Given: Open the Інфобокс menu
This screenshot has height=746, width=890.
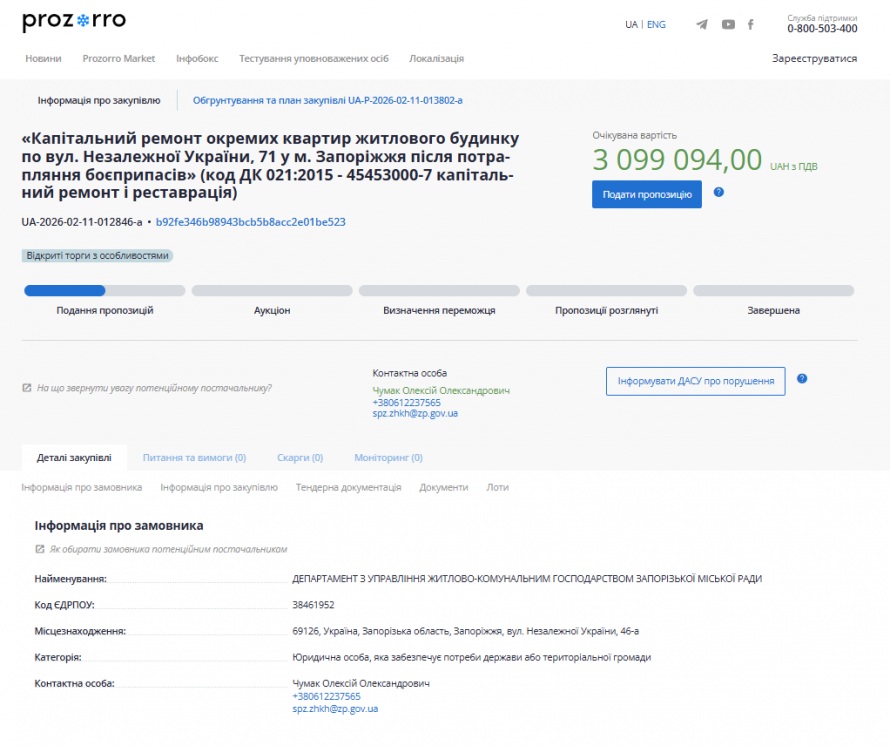Looking at the screenshot, I should 197,59.
